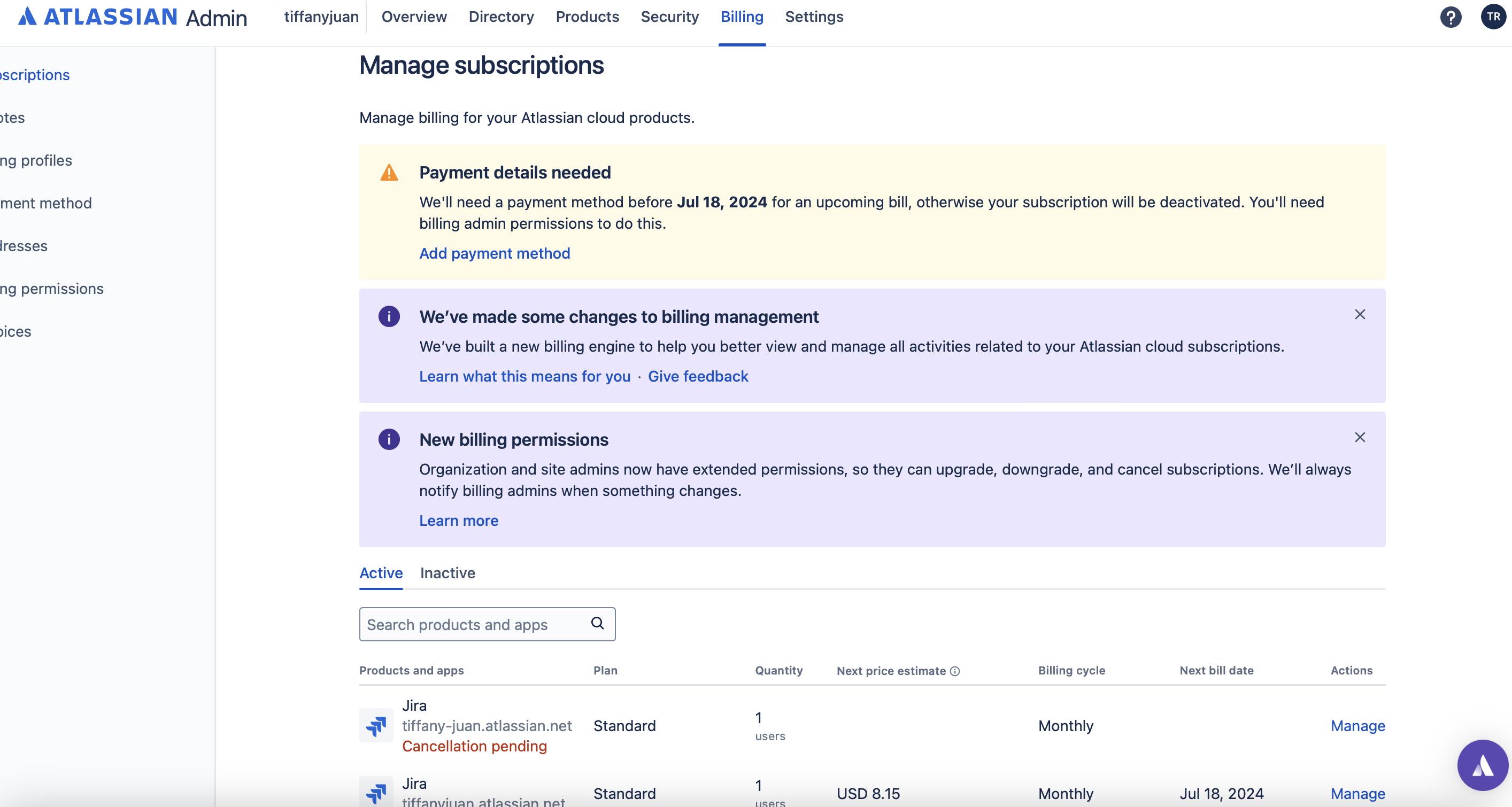Viewport: 1512px width, 807px height.
Task: Open the help question mark icon
Action: 1451,17
